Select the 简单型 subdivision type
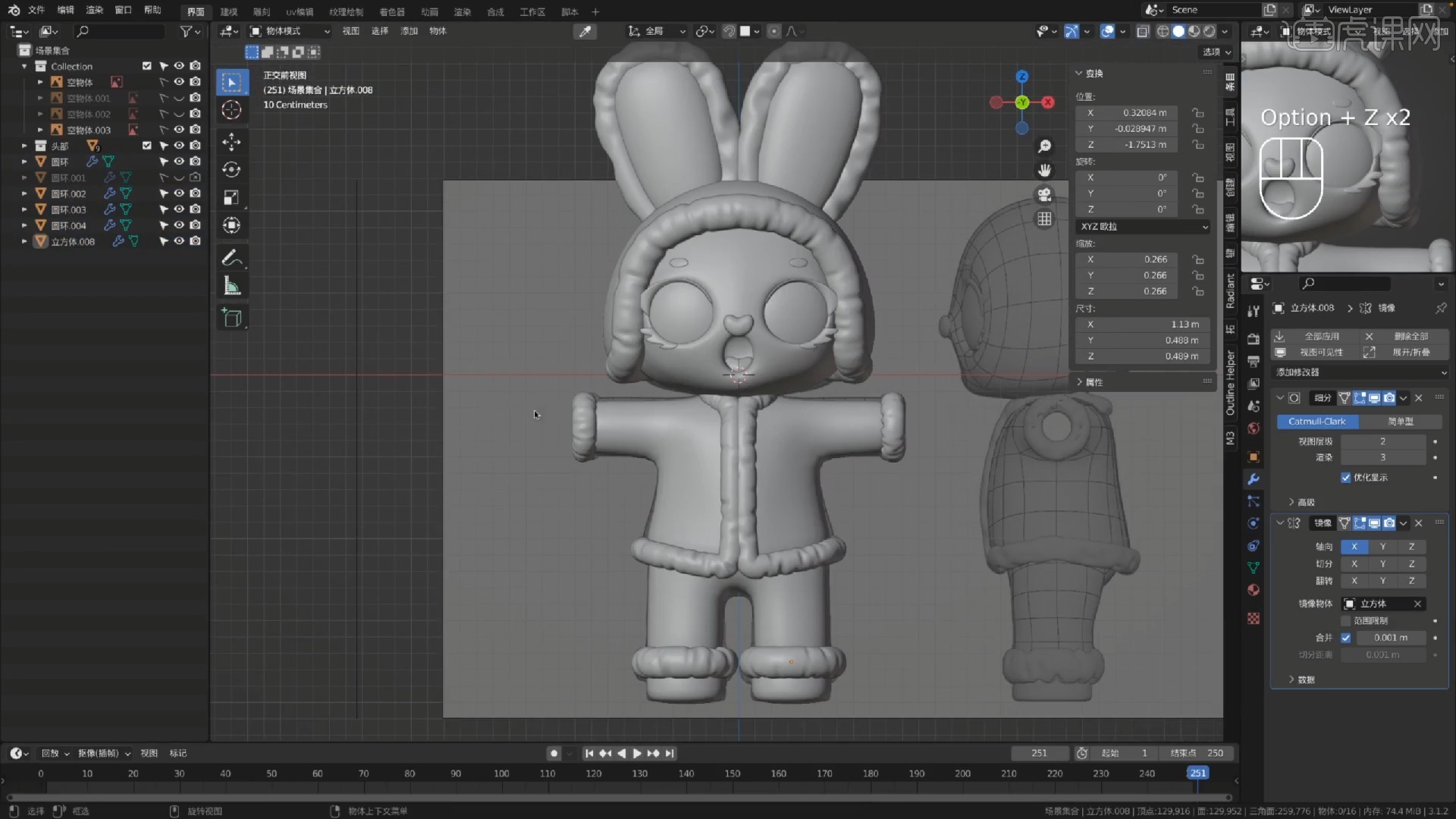This screenshot has height=819, width=1456. click(1401, 422)
